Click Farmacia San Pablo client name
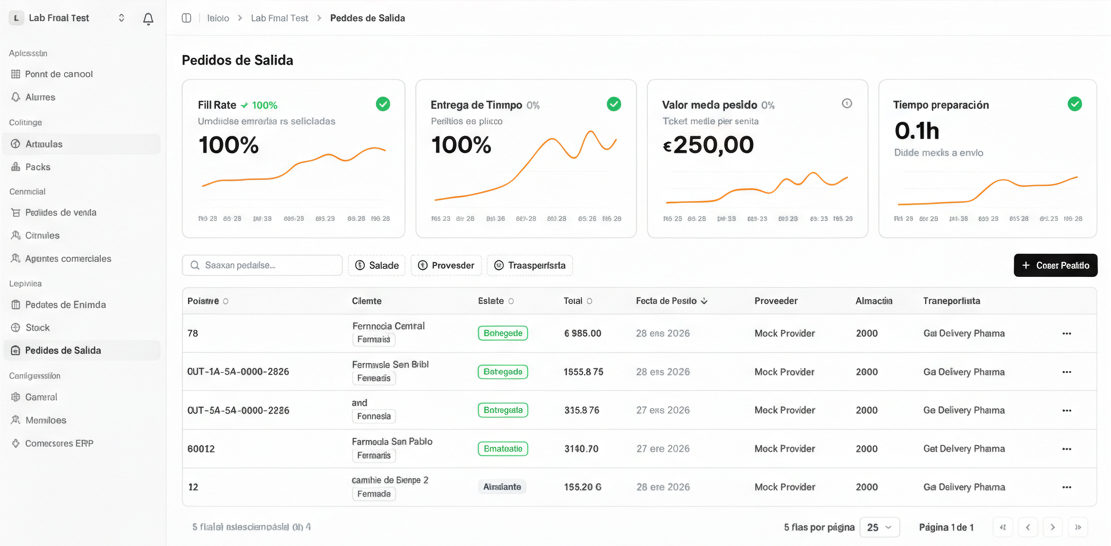 pyautogui.click(x=392, y=441)
